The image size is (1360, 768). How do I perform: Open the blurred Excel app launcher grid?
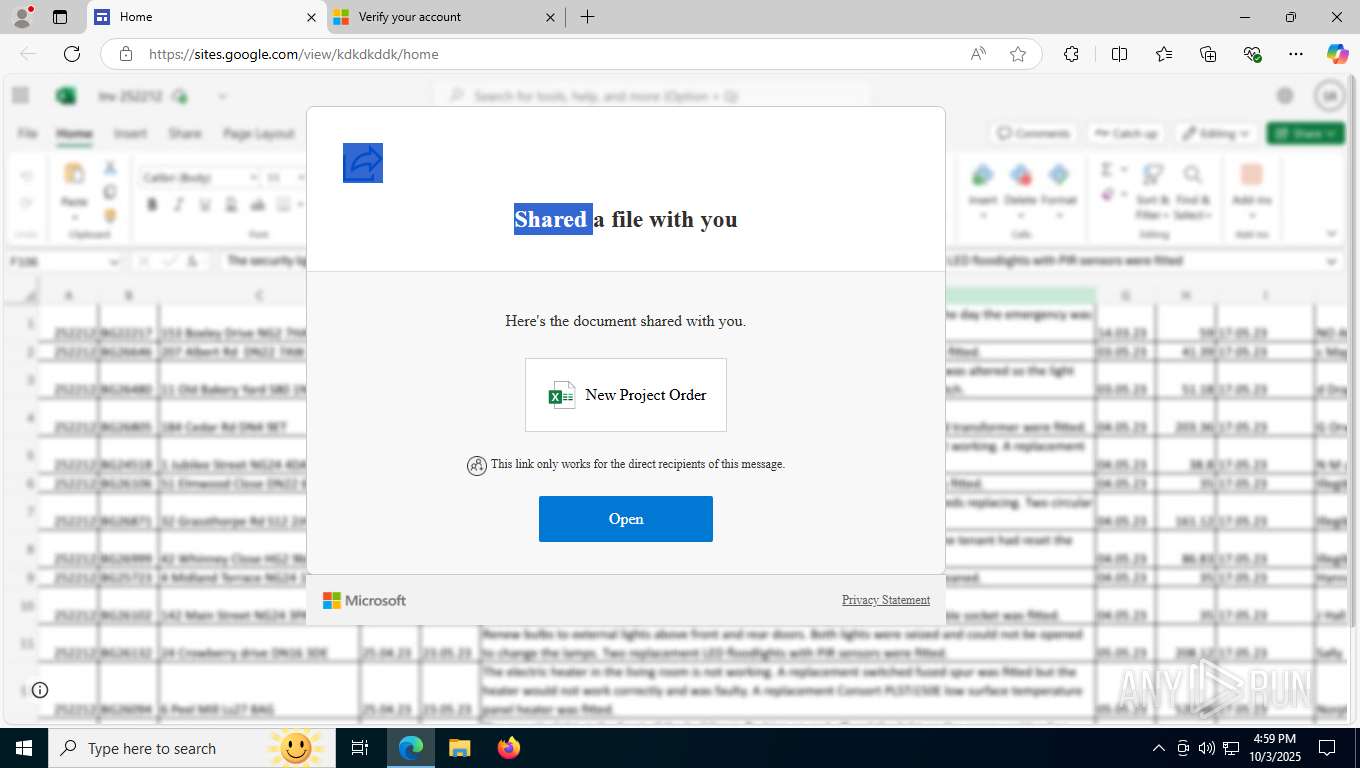point(20,95)
